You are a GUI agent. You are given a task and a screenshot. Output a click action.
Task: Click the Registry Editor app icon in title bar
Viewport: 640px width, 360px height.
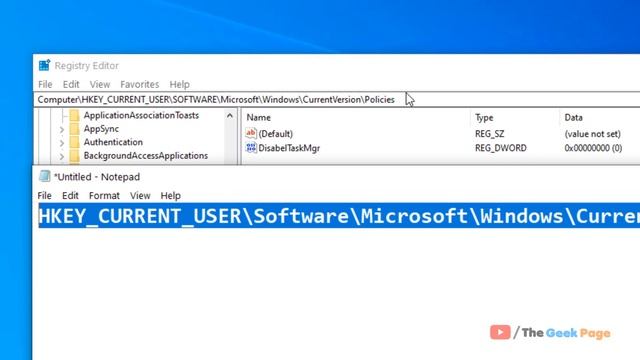tap(44, 65)
